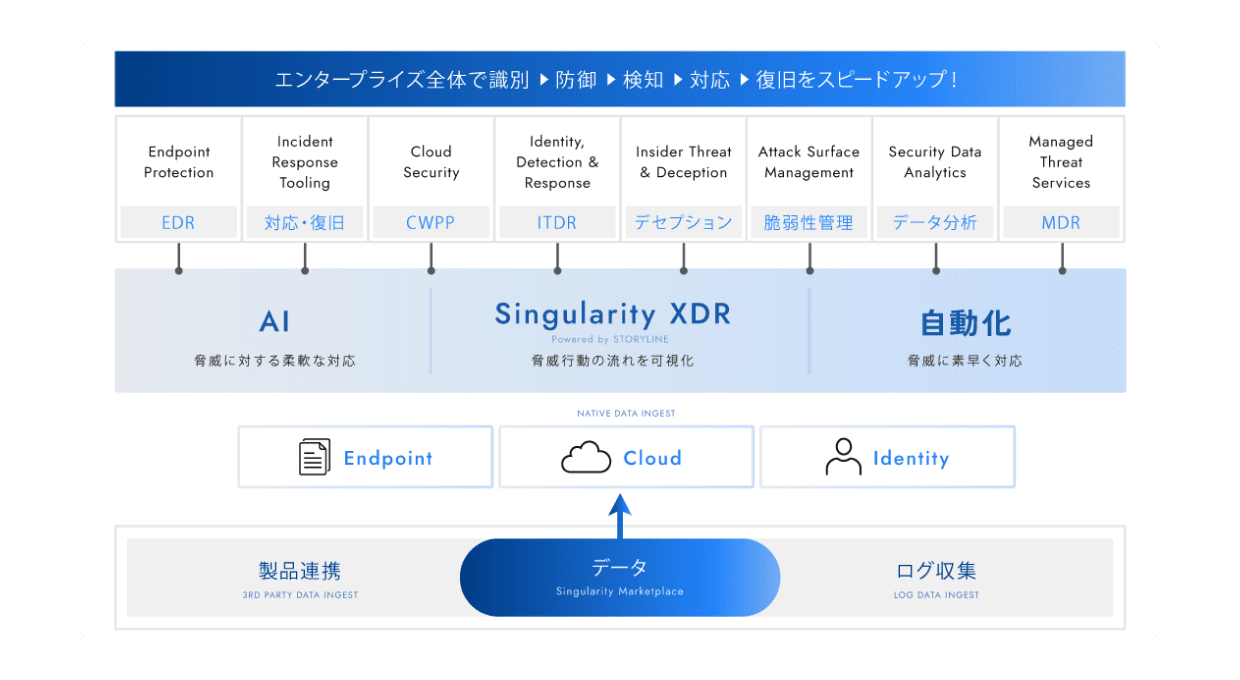Click the 製品連携 heading
1240x680 pixels.
pos(300,571)
